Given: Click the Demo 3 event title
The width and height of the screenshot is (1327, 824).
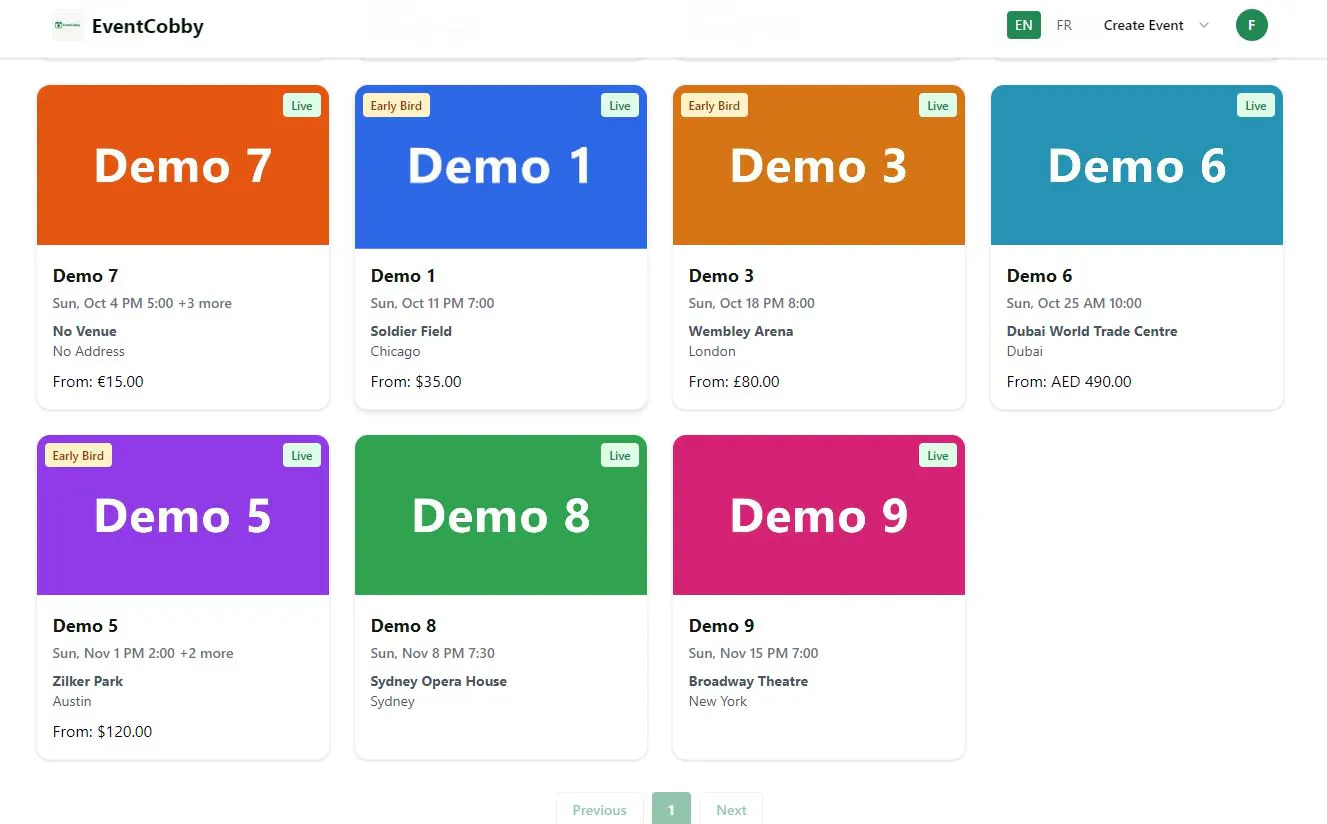Looking at the screenshot, I should point(721,276).
